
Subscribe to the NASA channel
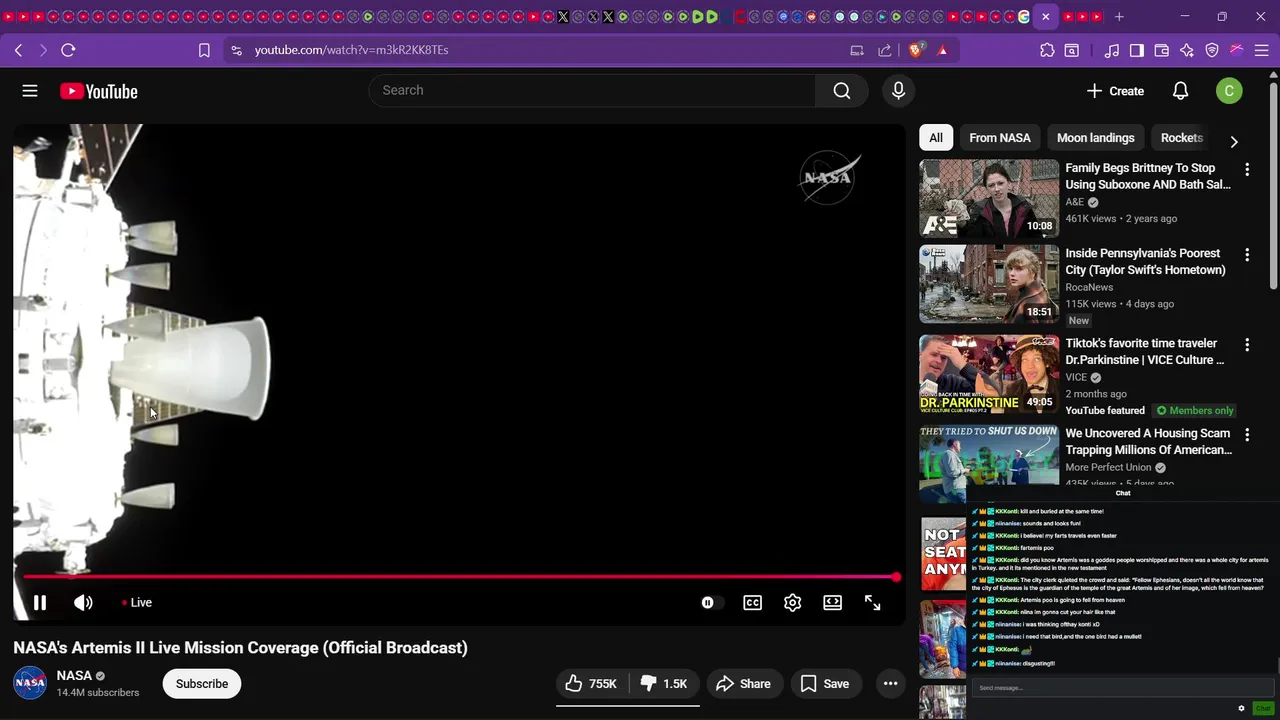[202, 684]
